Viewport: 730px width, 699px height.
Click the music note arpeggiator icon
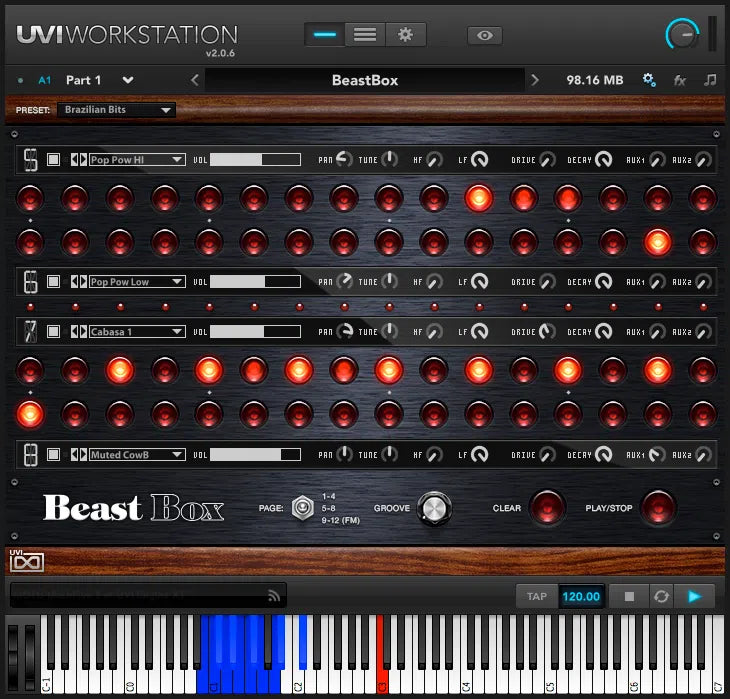coord(710,80)
